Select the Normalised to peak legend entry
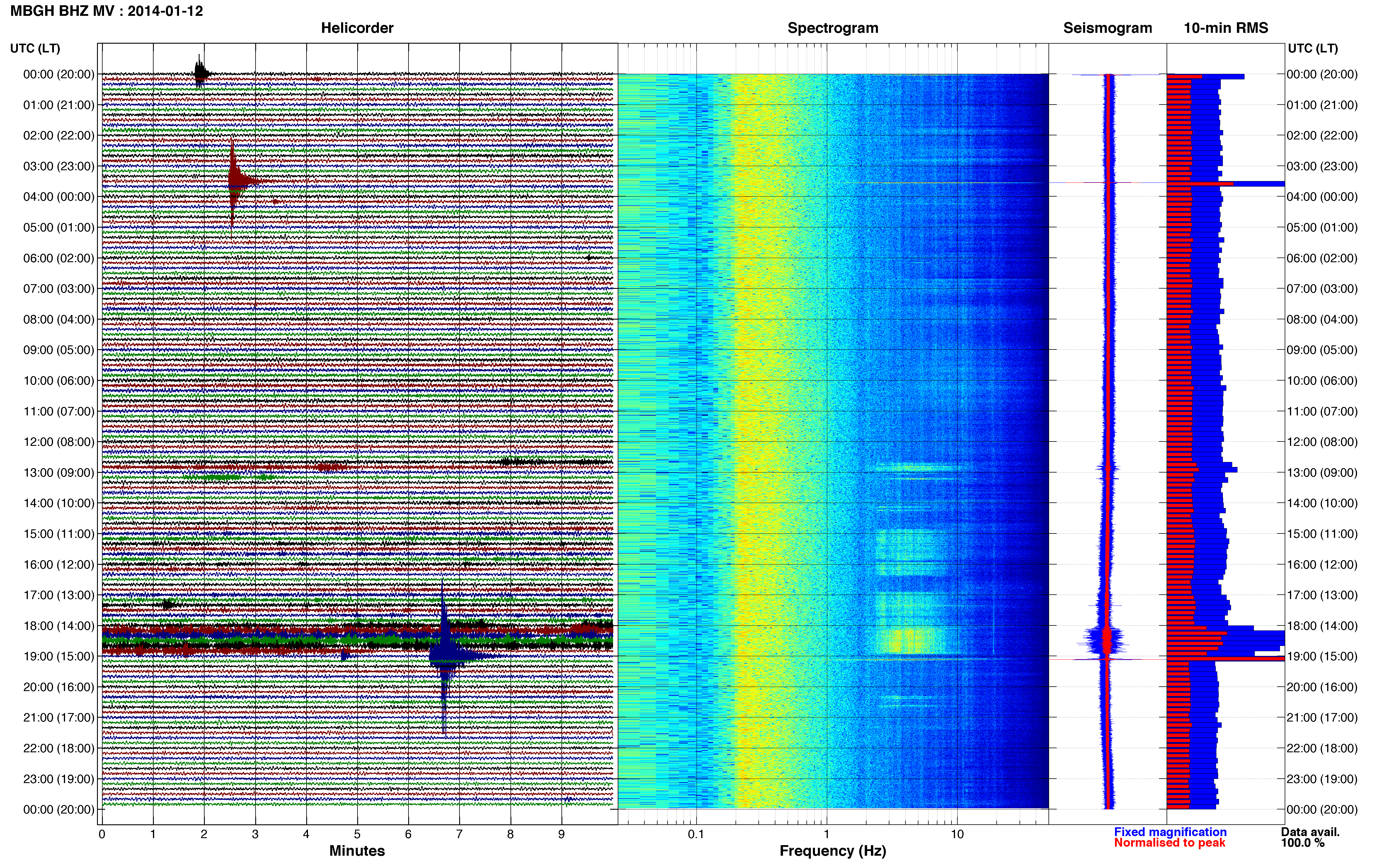This screenshot has width=1389, height=868. (x=1170, y=843)
